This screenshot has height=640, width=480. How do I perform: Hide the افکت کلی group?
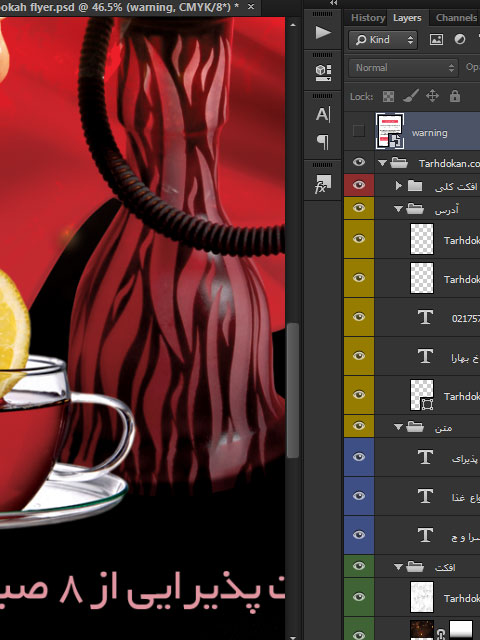pyautogui.click(x=359, y=185)
